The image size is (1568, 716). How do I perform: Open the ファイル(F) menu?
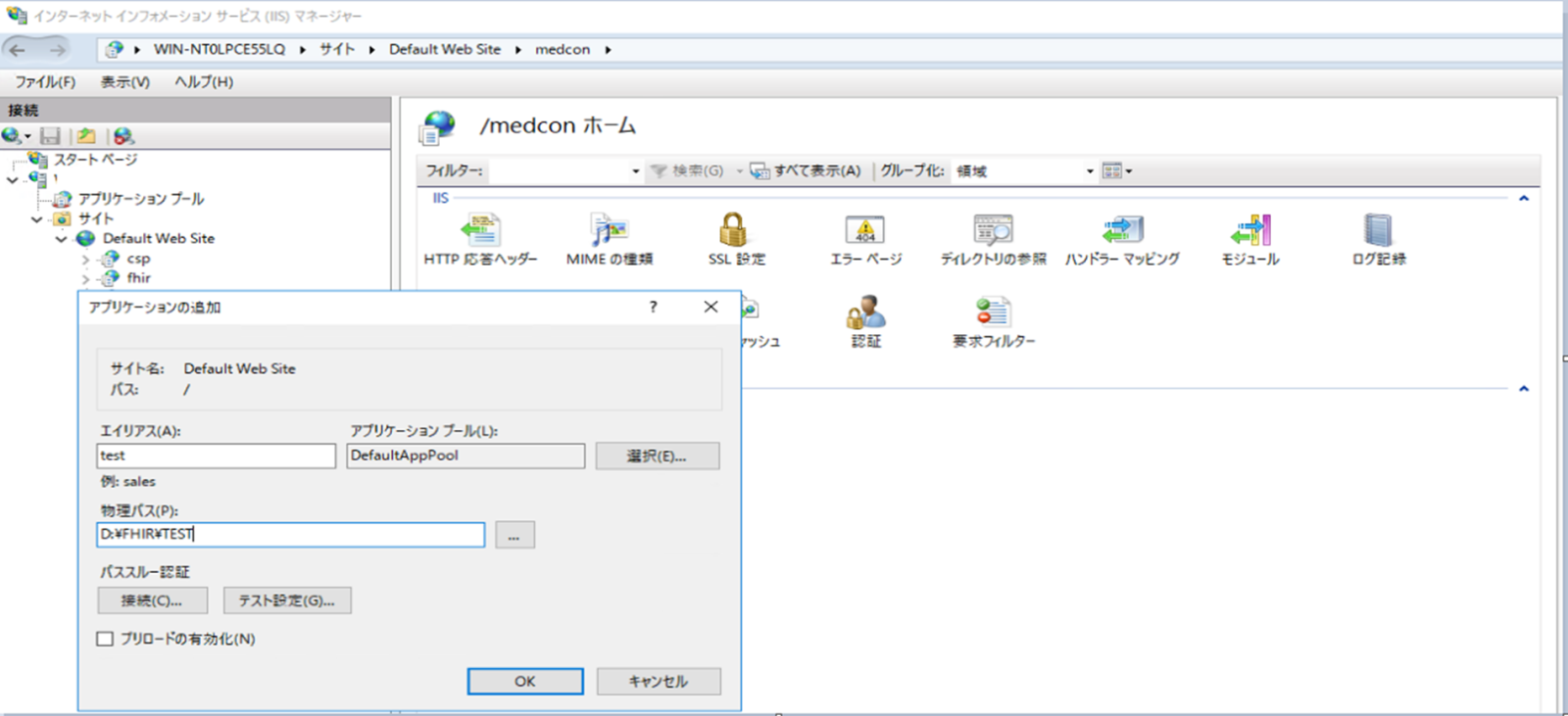pyautogui.click(x=45, y=82)
